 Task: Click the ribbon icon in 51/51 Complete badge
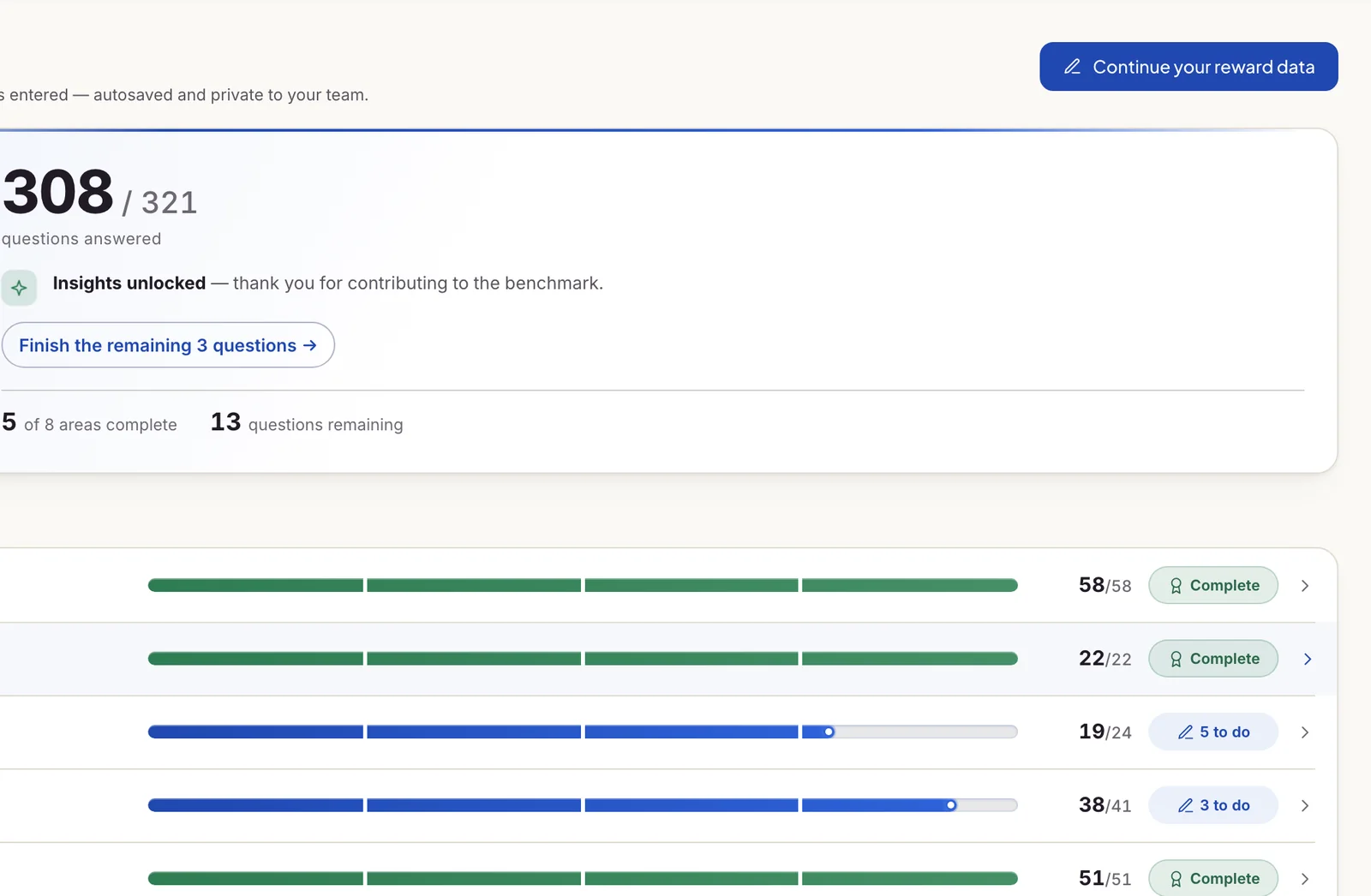click(1176, 879)
